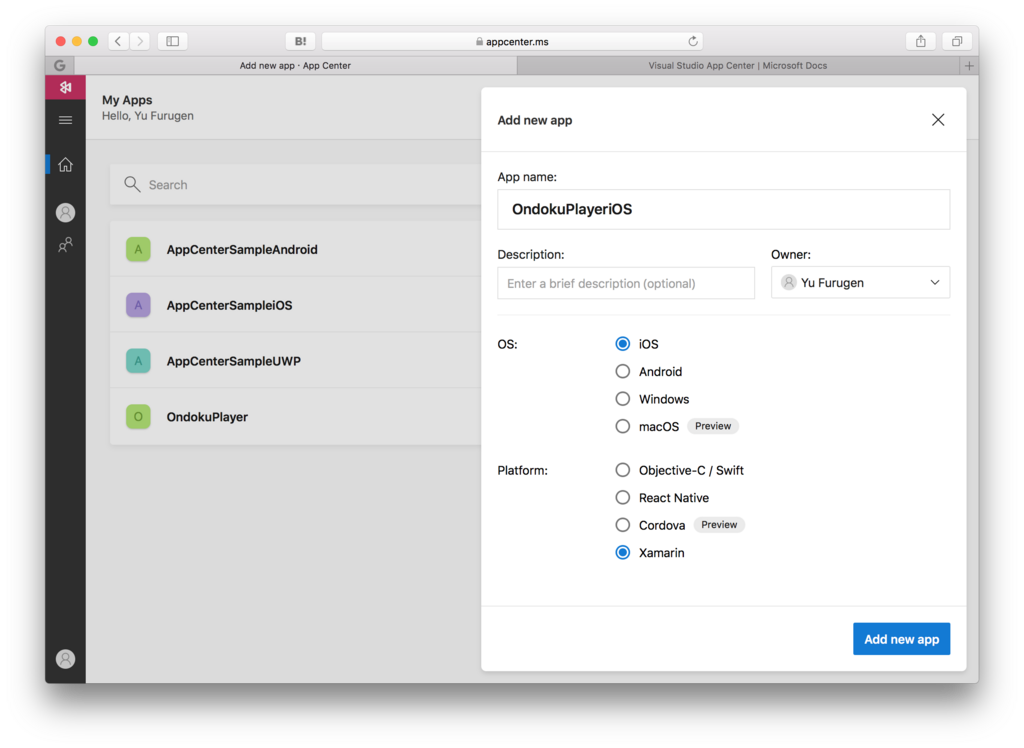Expand the Owner dropdown
1024x748 pixels.
[x=860, y=283]
